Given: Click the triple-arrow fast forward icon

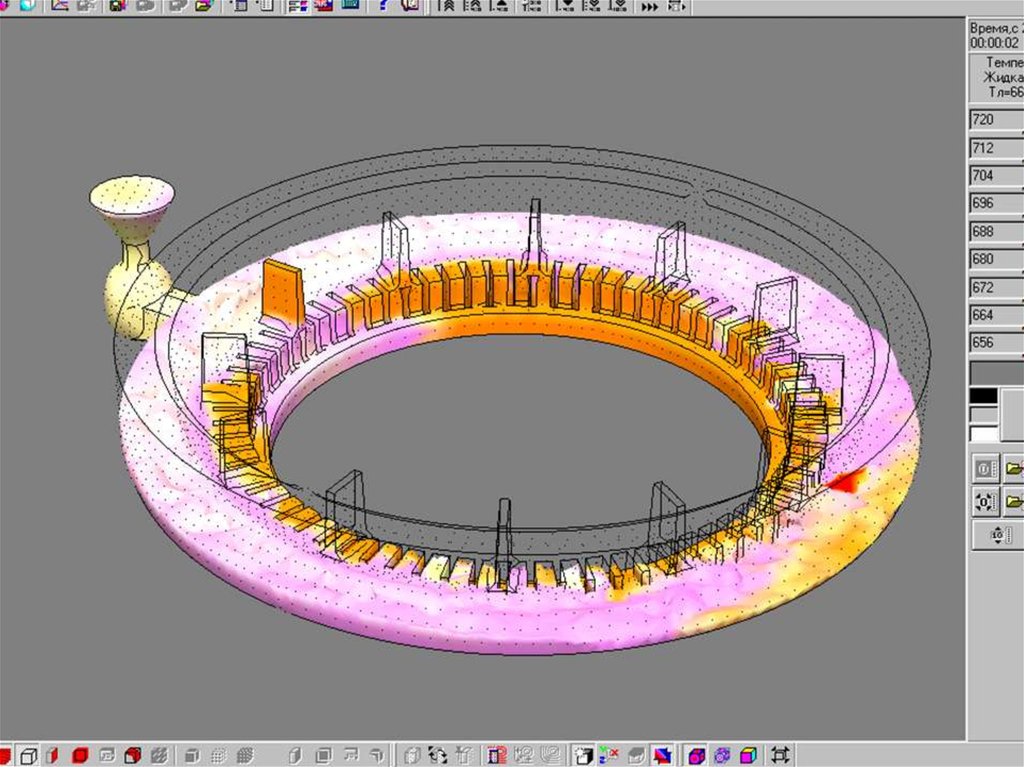Looking at the screenshot, I should (650, 6).
